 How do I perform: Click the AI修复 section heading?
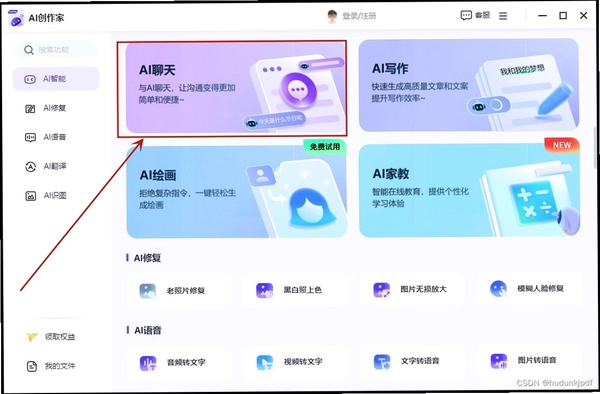click(x=147, y=258)
